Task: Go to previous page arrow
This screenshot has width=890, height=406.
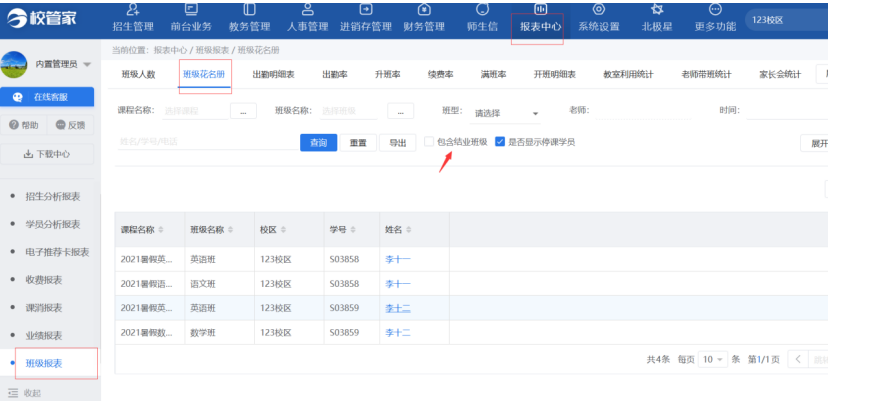Action: click(x=798, y=359)
